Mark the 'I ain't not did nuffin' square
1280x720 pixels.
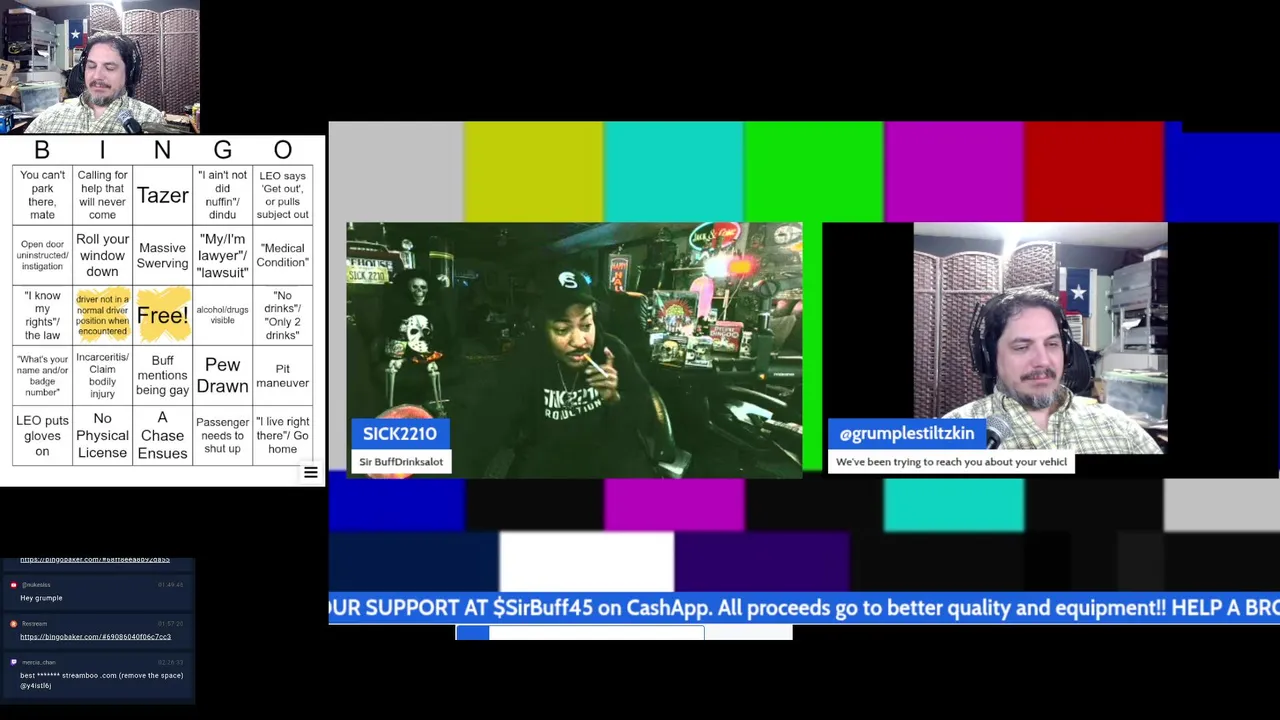(222, 195)
